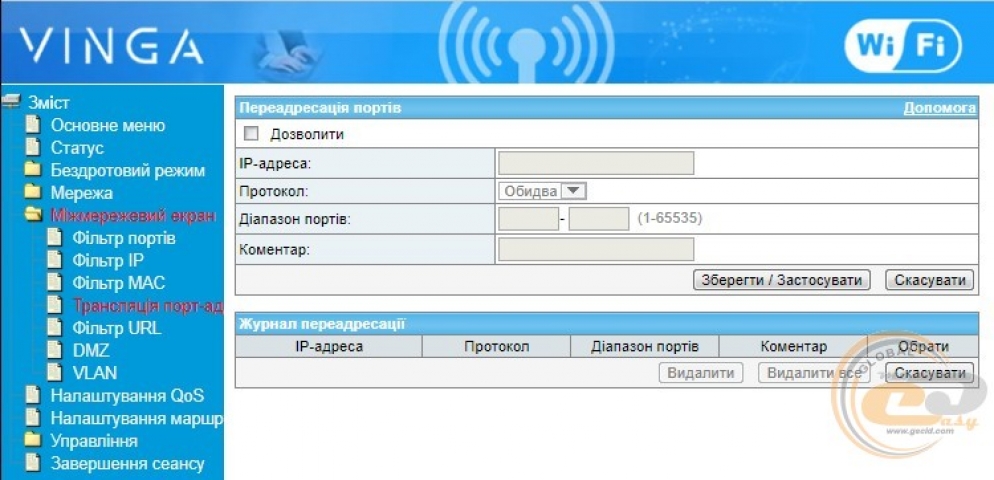
Task: Expand the Управління section
Action: pos(94,441)
